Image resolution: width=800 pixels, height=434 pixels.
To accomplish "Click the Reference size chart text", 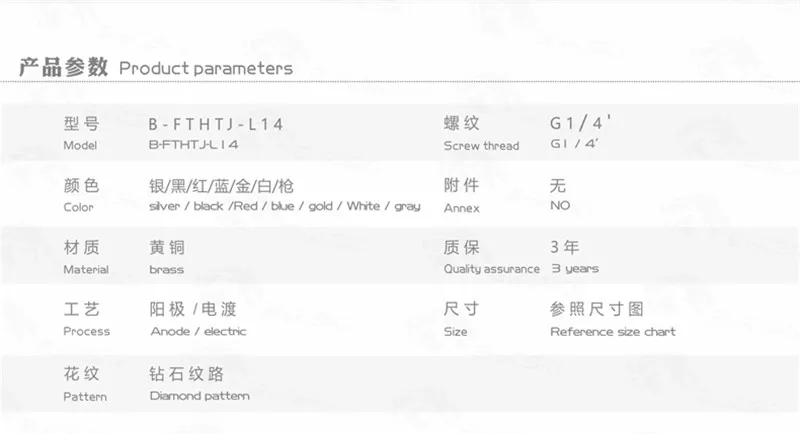I will pyautogui.click(x=613, y=332).
